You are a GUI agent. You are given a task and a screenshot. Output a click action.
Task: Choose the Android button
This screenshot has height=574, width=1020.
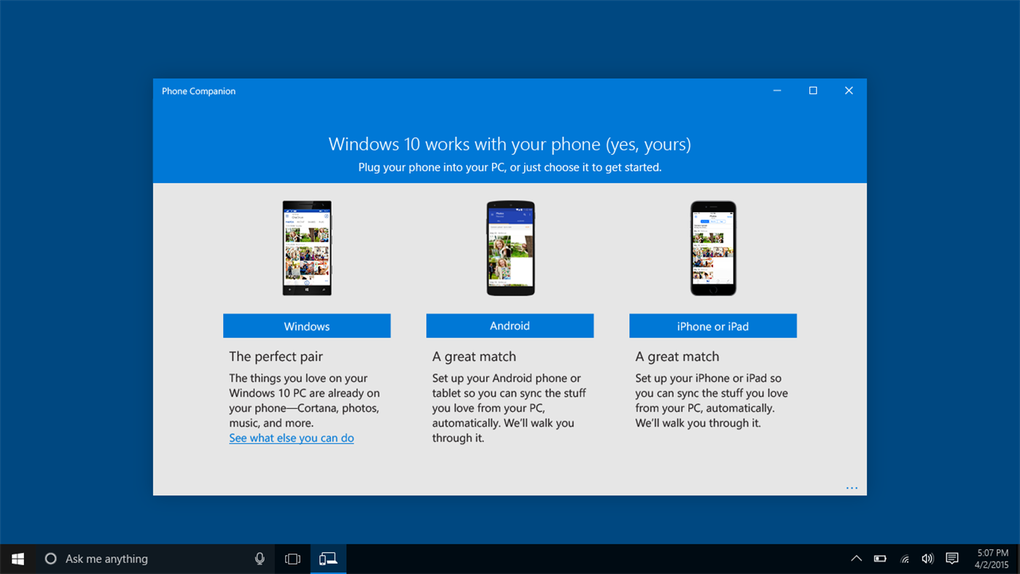click(x=509, y=326)
